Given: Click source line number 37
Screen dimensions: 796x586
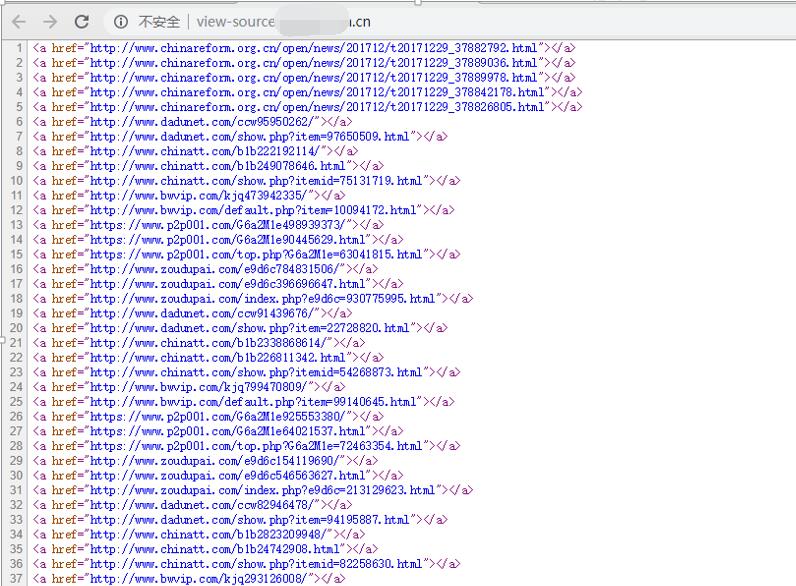Looking at the screenshot, I should 17,578.
